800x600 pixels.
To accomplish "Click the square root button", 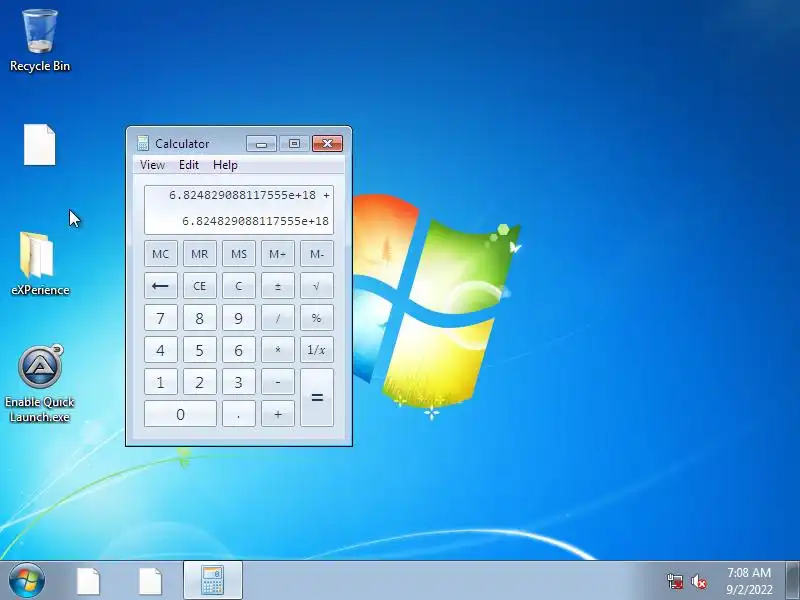I will tap(317, 286).
